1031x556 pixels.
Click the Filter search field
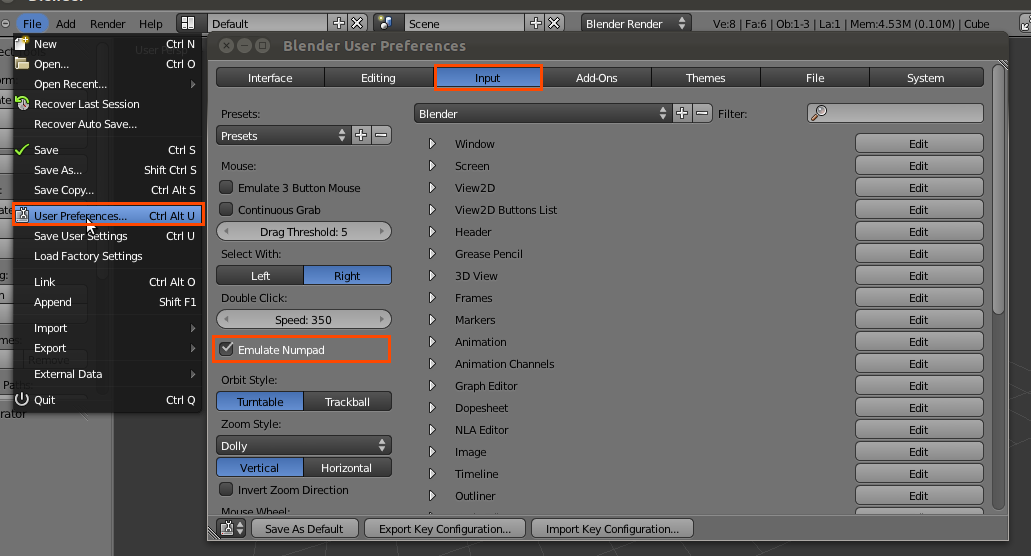click(895, 114)
